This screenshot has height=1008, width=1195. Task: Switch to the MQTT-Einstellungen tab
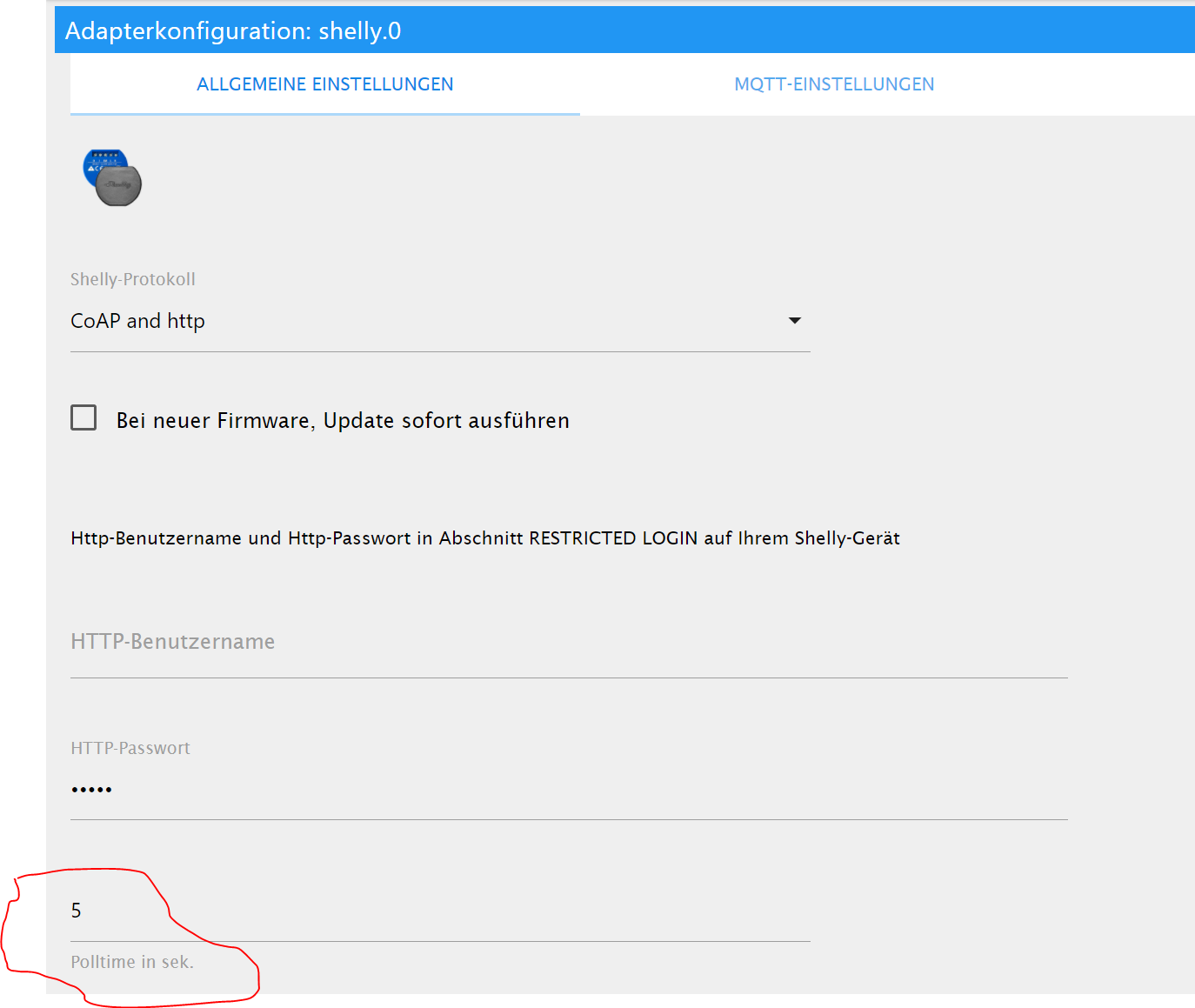(x=834, y=84)
